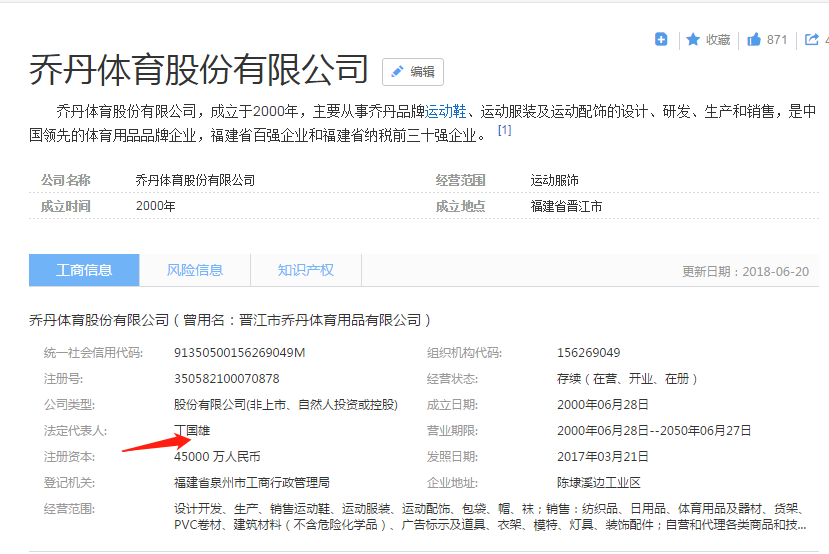Viewport: 829px width, 554px height.
Task: Click the 编辑 edit button
Action: tap(413, 72)
